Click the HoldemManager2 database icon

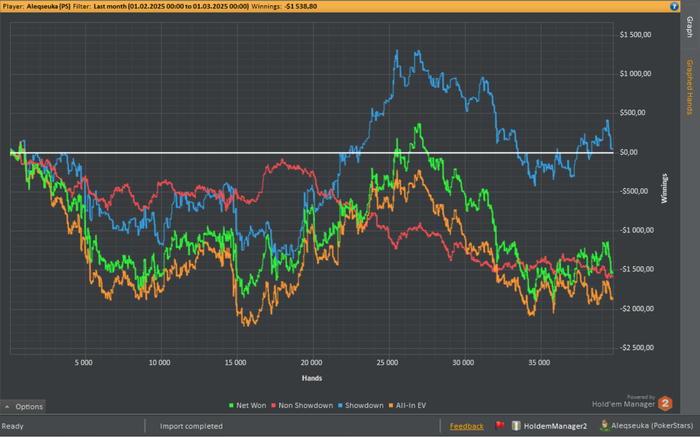point(516,426)
